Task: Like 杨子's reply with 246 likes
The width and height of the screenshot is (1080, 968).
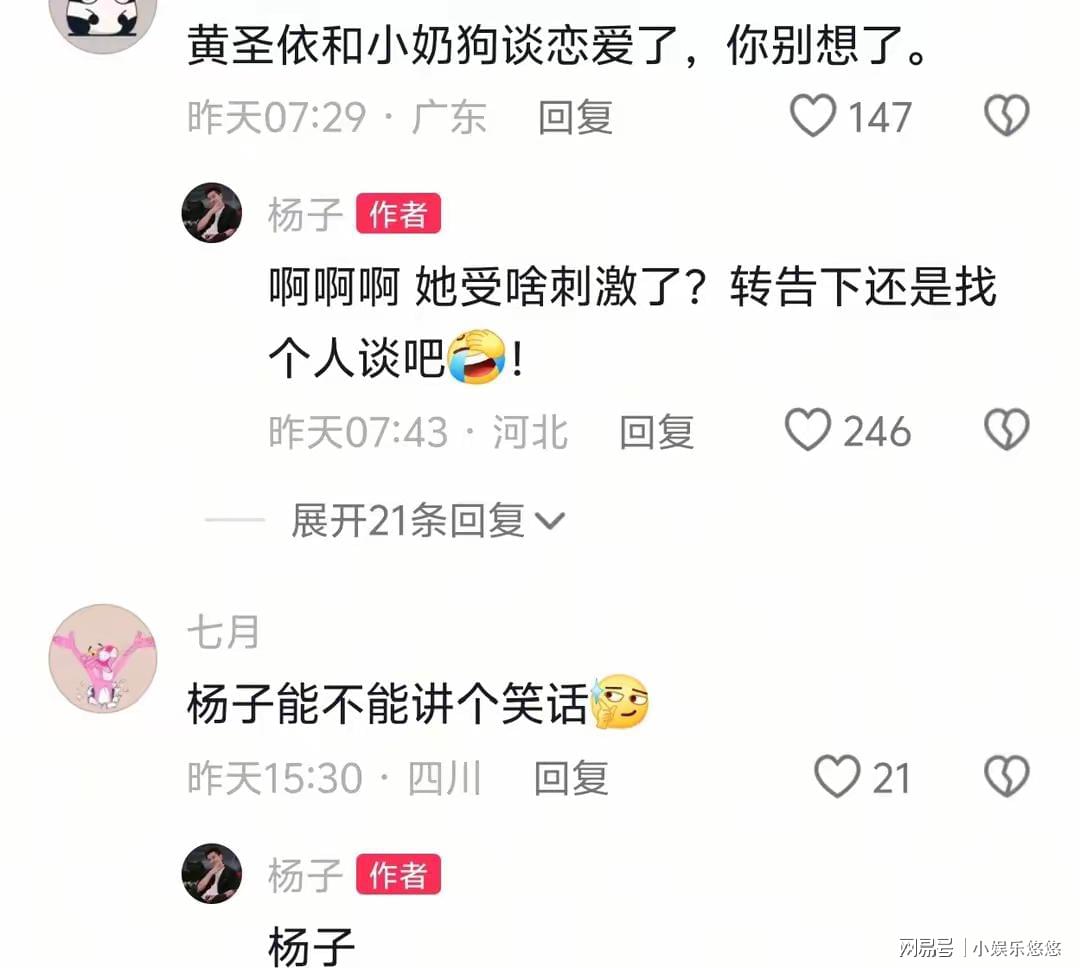Action: [808, 430]
